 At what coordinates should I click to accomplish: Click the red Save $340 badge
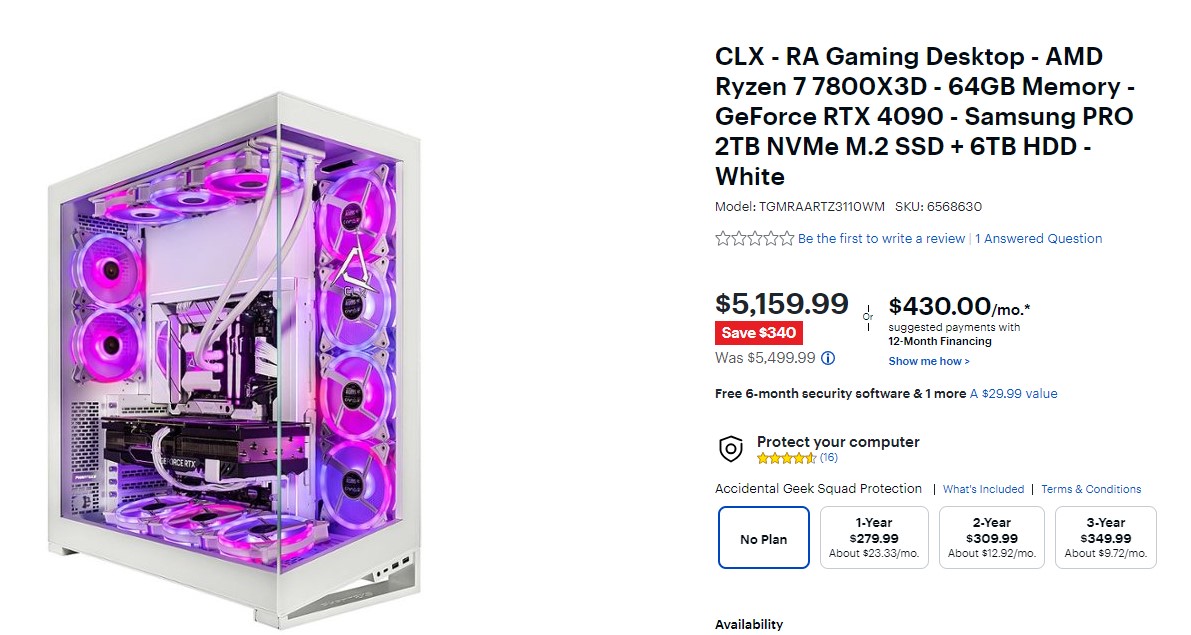pos(759,333)
